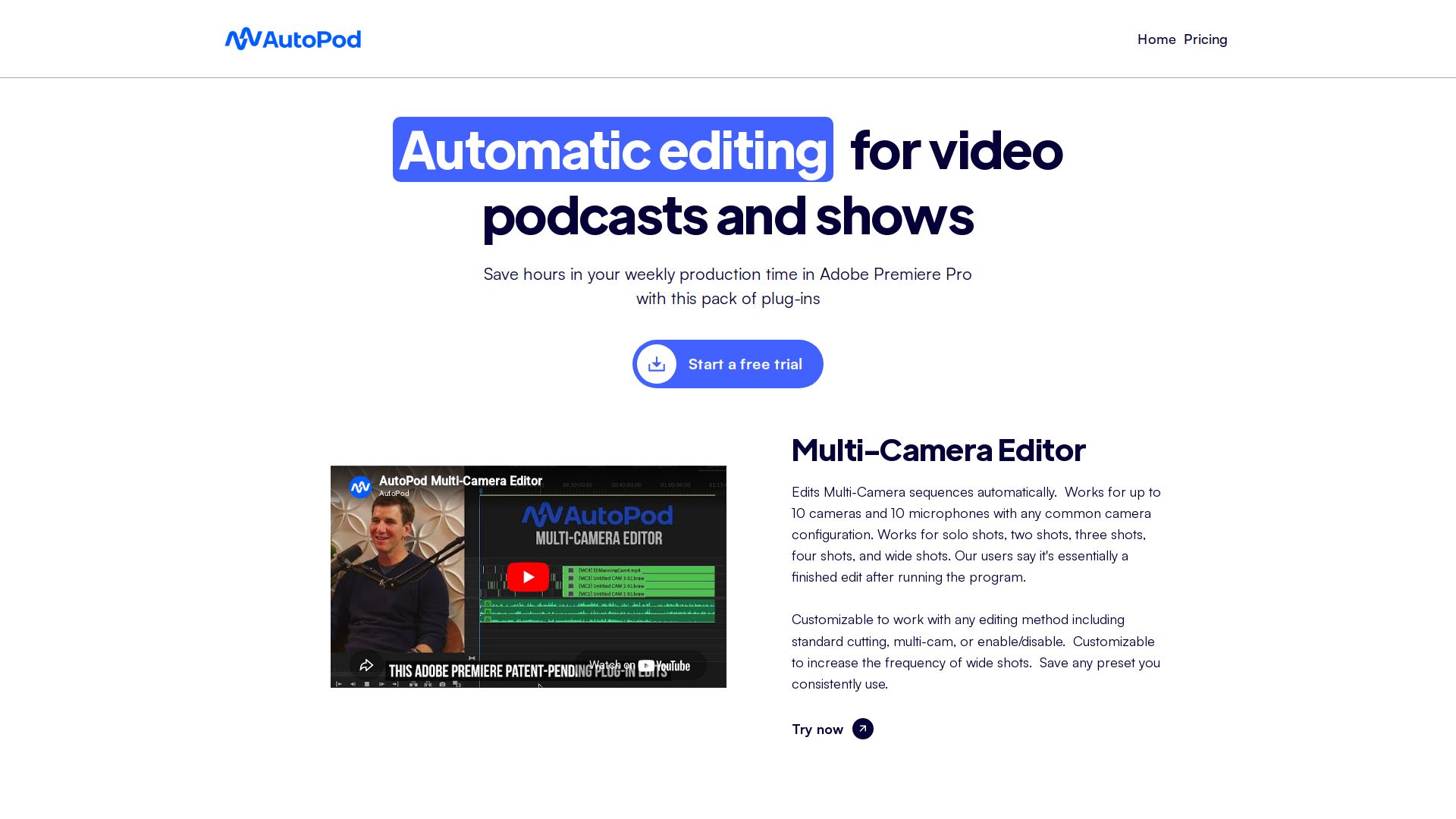Click the arrow icon next to Try now

[862, 729]
